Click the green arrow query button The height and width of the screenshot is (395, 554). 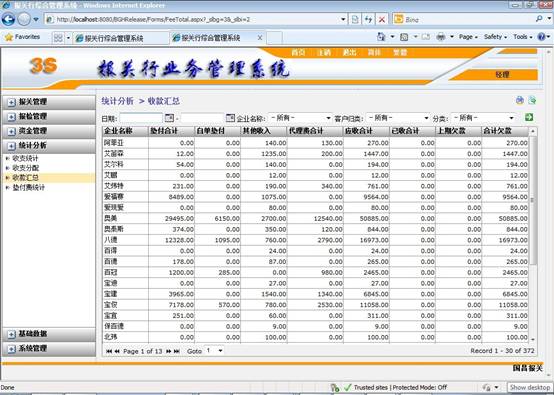(529, 117)
